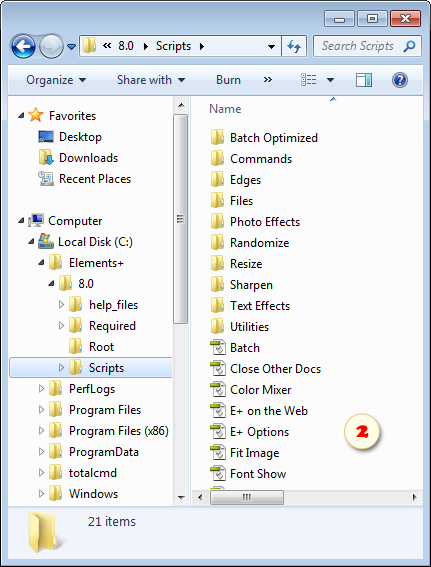431x567 pixels.
Task: Click the refresh arrows next to address bar
Action: tap(294, 46)
